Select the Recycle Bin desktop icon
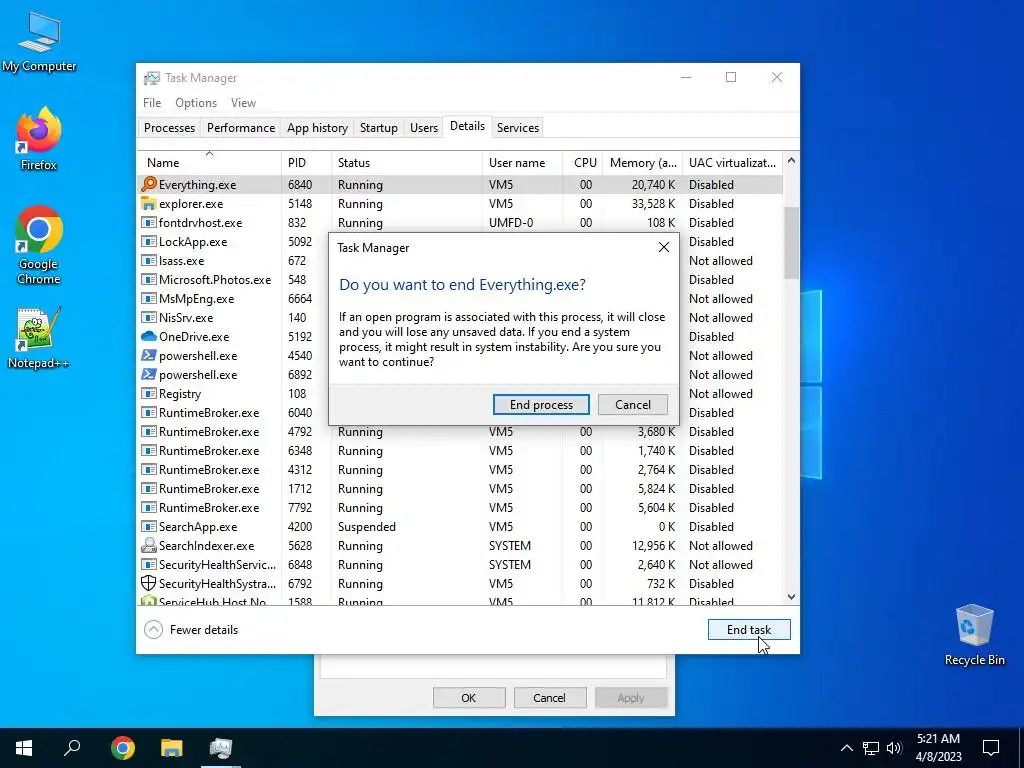Viewport: 1024px width, 768px height. [974, 635]
